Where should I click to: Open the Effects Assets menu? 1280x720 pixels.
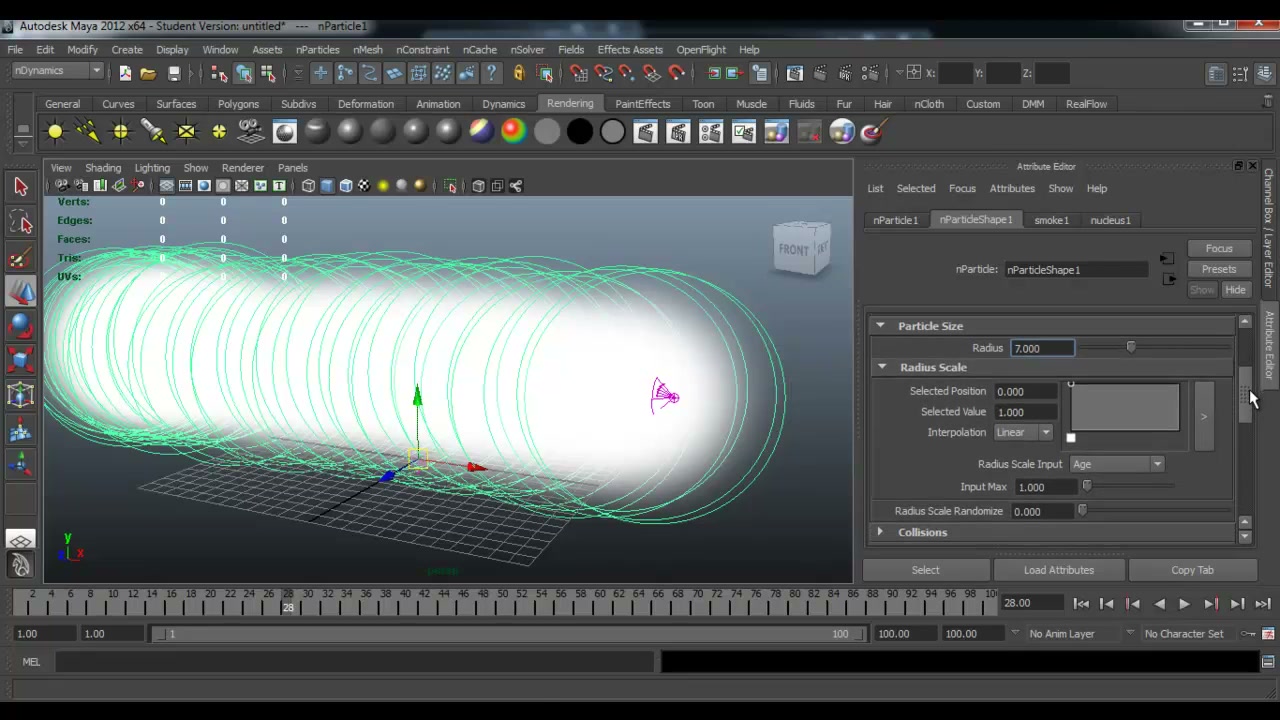coord(630,50)
